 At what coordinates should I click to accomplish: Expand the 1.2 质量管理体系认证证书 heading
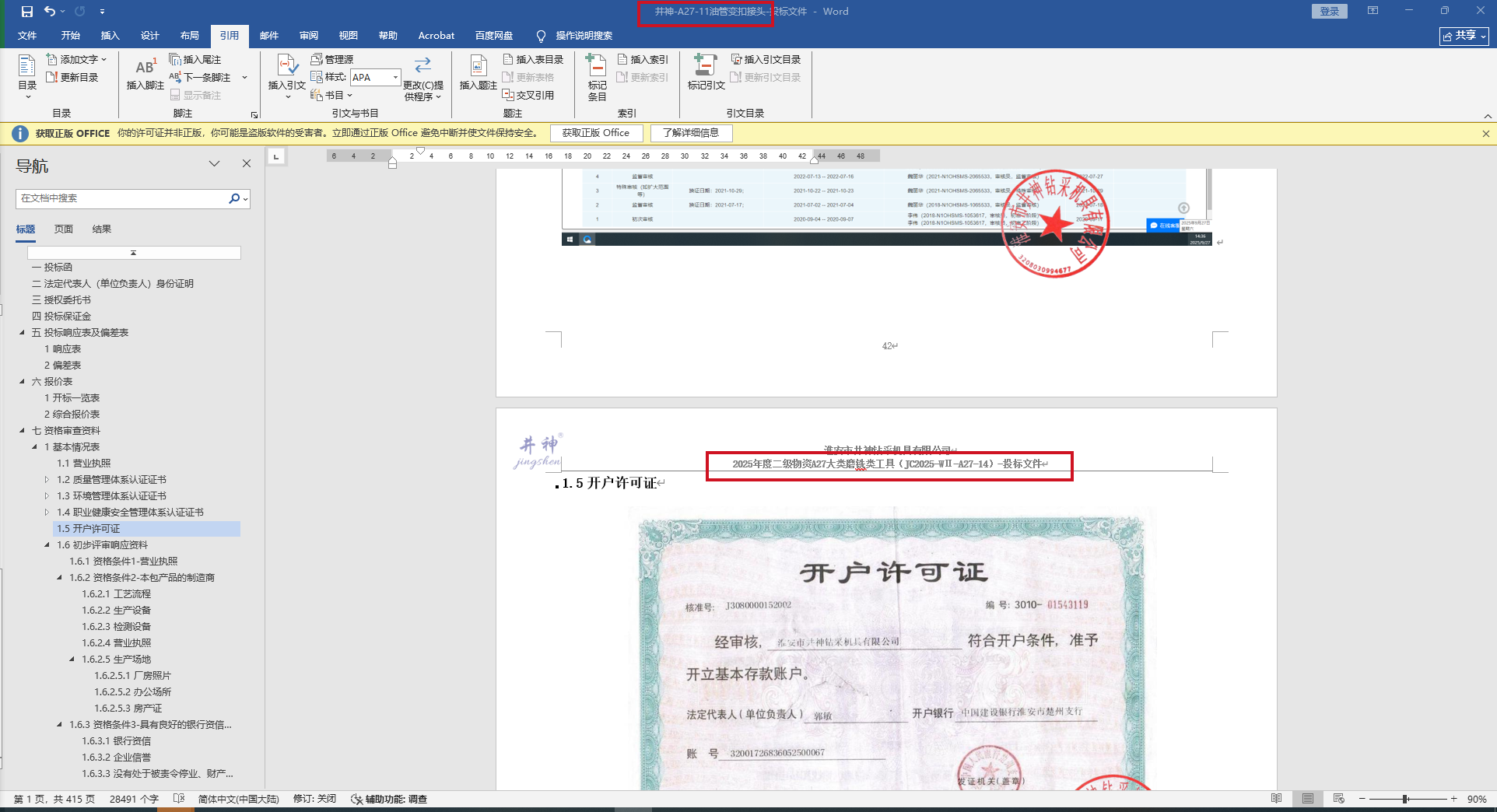click(47, 479)
